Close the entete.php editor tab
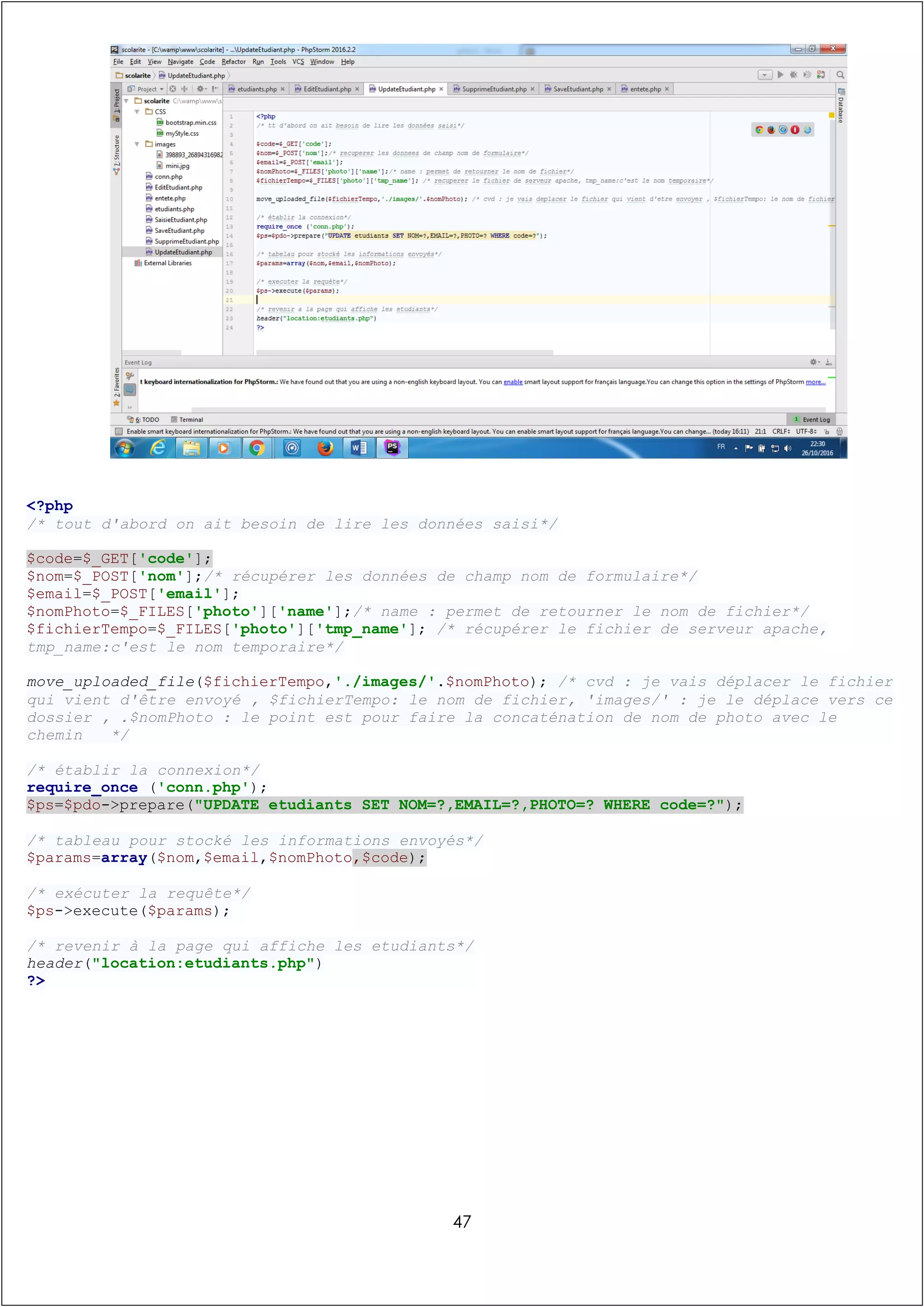 coord(667,89)
